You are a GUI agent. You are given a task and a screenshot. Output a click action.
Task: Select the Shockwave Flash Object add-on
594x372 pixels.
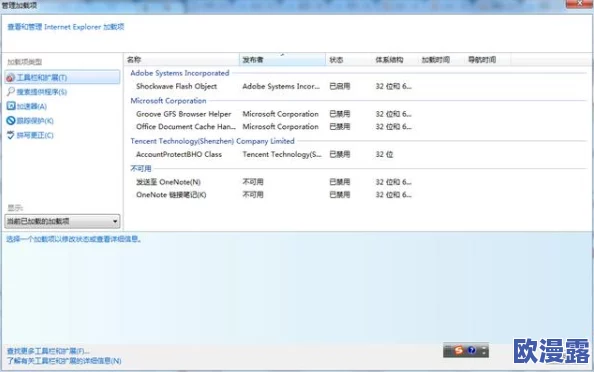pyautogui.click(x=177, y=86)
